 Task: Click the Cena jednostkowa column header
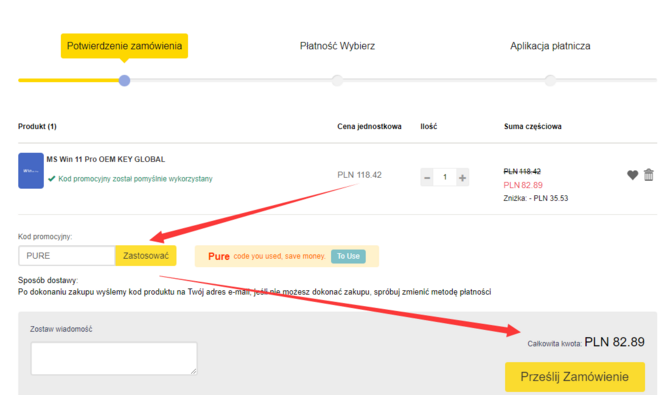tap(369, 126)
